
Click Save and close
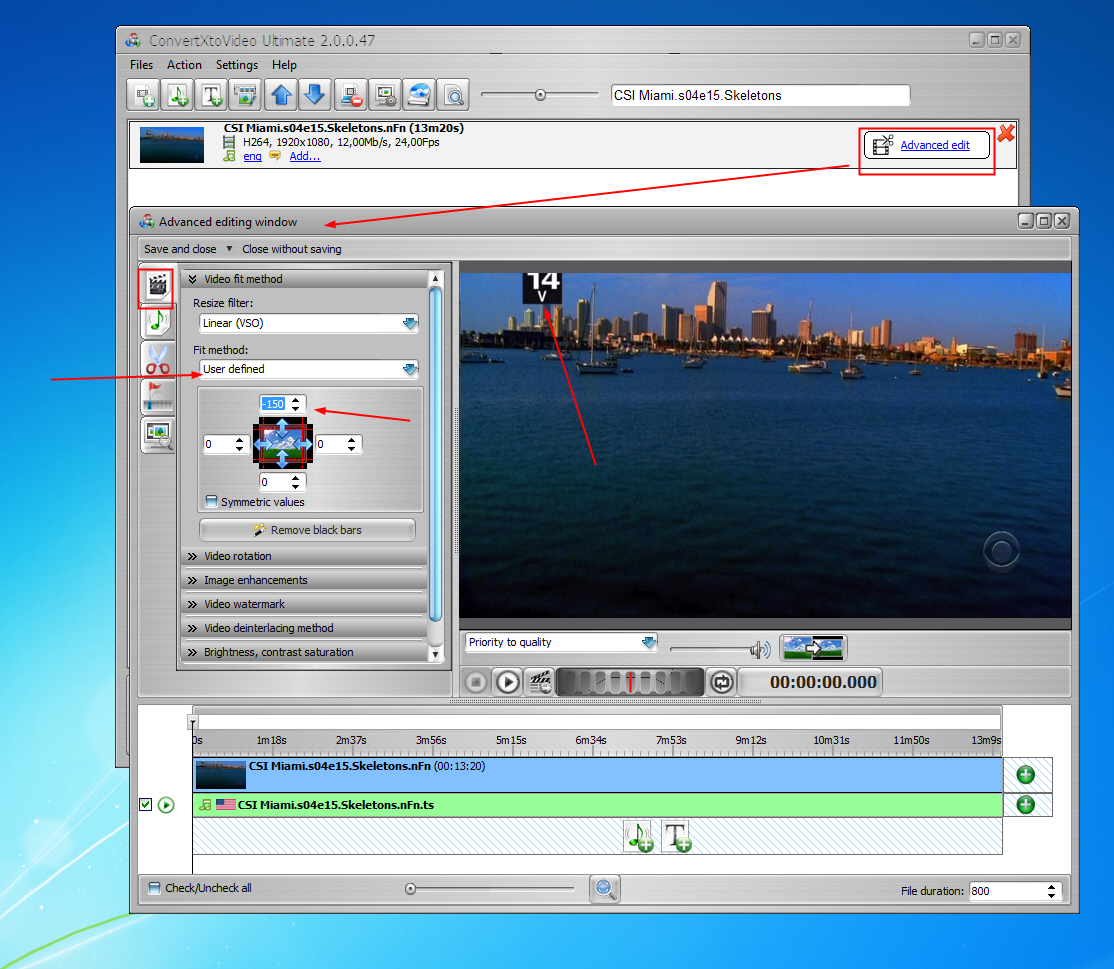tap(180, 249)
